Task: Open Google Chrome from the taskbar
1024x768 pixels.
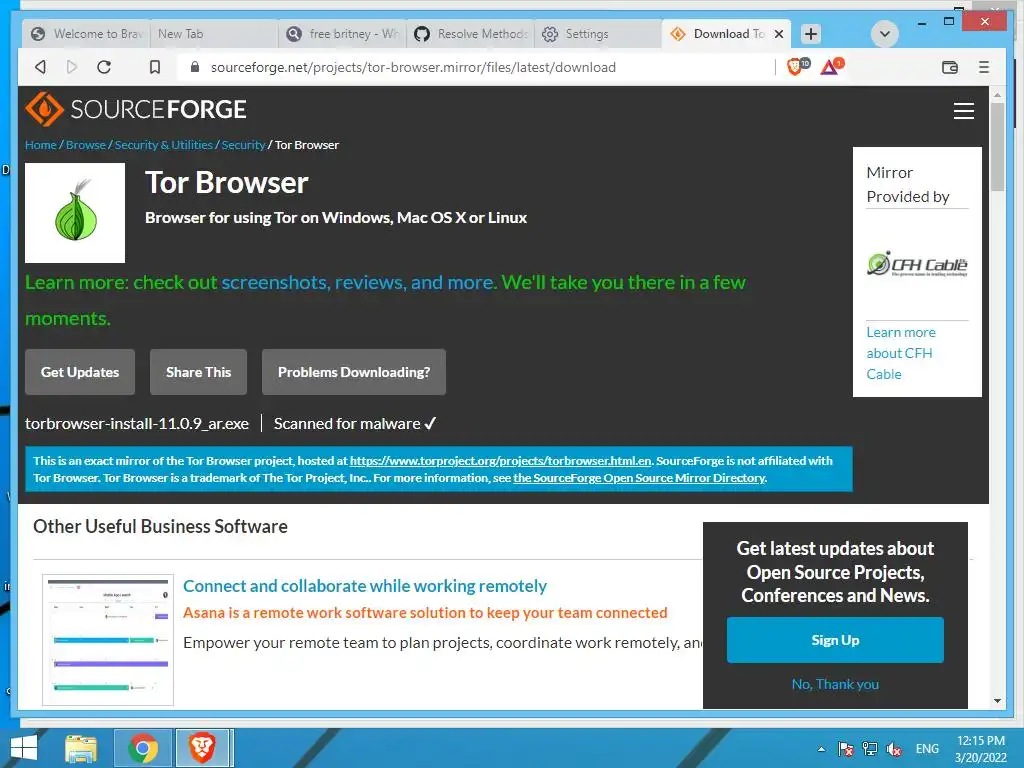Action: [x=143, y=748]
